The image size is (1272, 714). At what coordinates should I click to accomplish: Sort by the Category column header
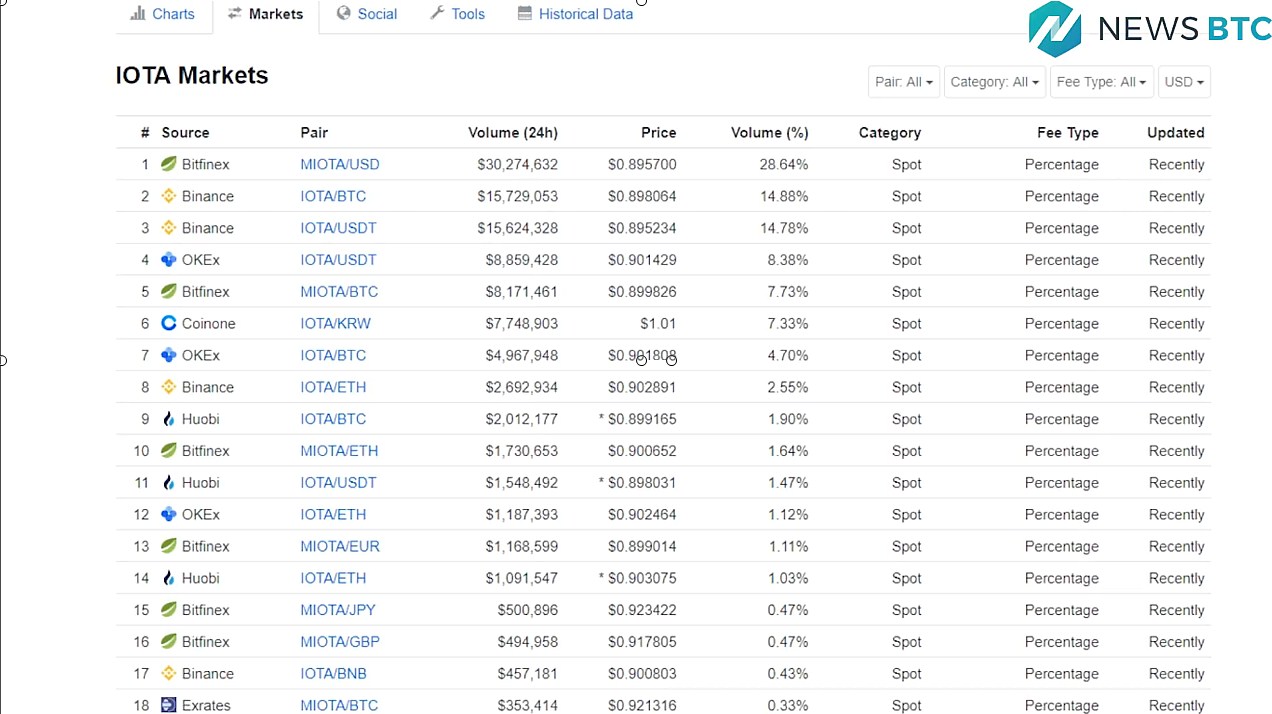tap(890, 132)
